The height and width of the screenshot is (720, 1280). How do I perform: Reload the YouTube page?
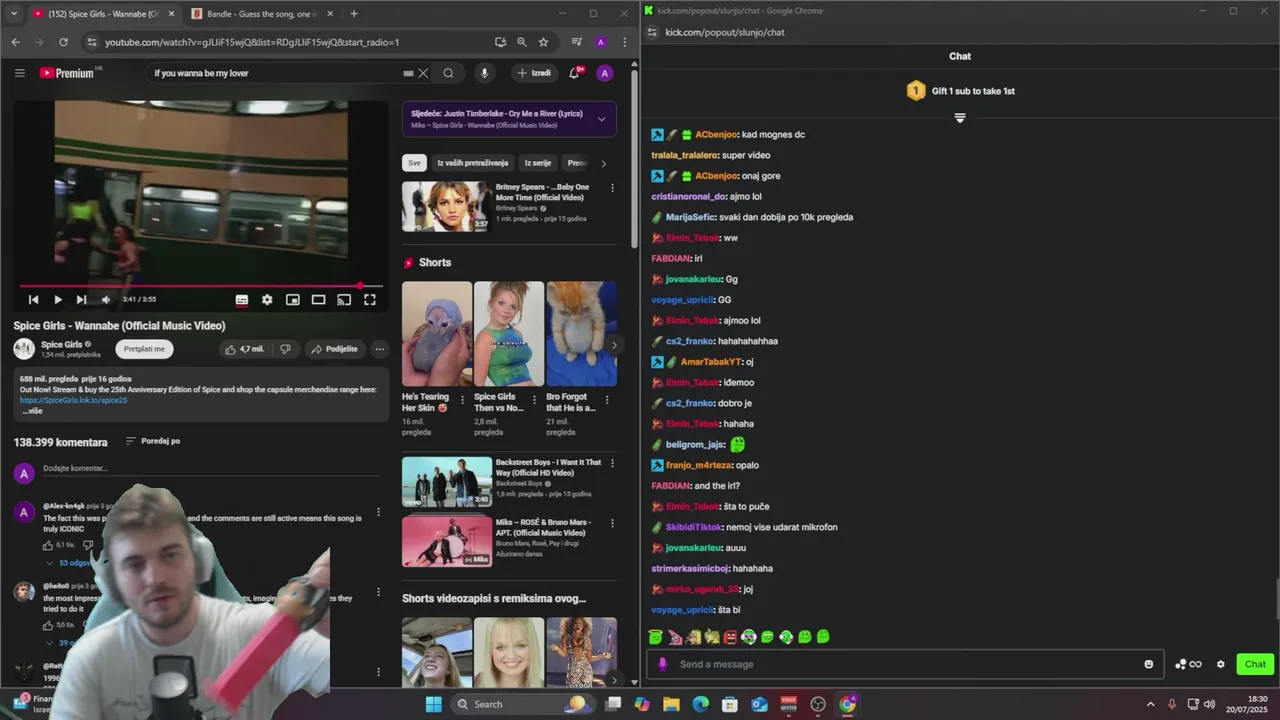[x=63, y=42]
